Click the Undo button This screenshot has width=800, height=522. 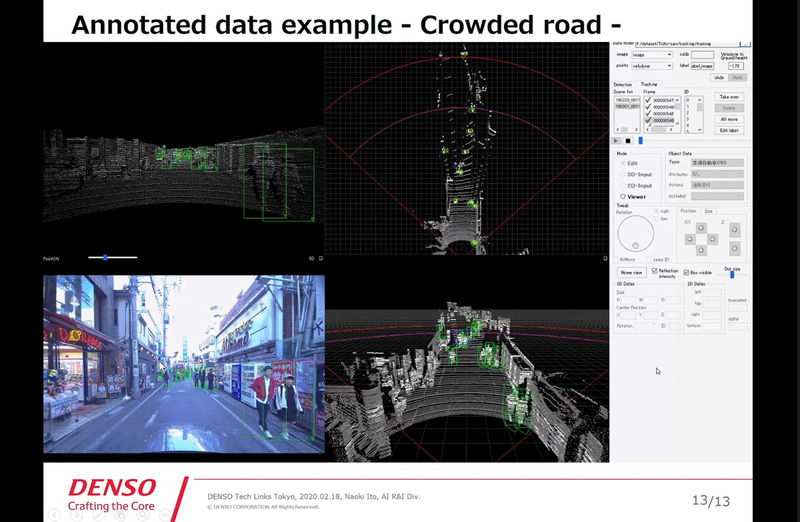[719, 78]
